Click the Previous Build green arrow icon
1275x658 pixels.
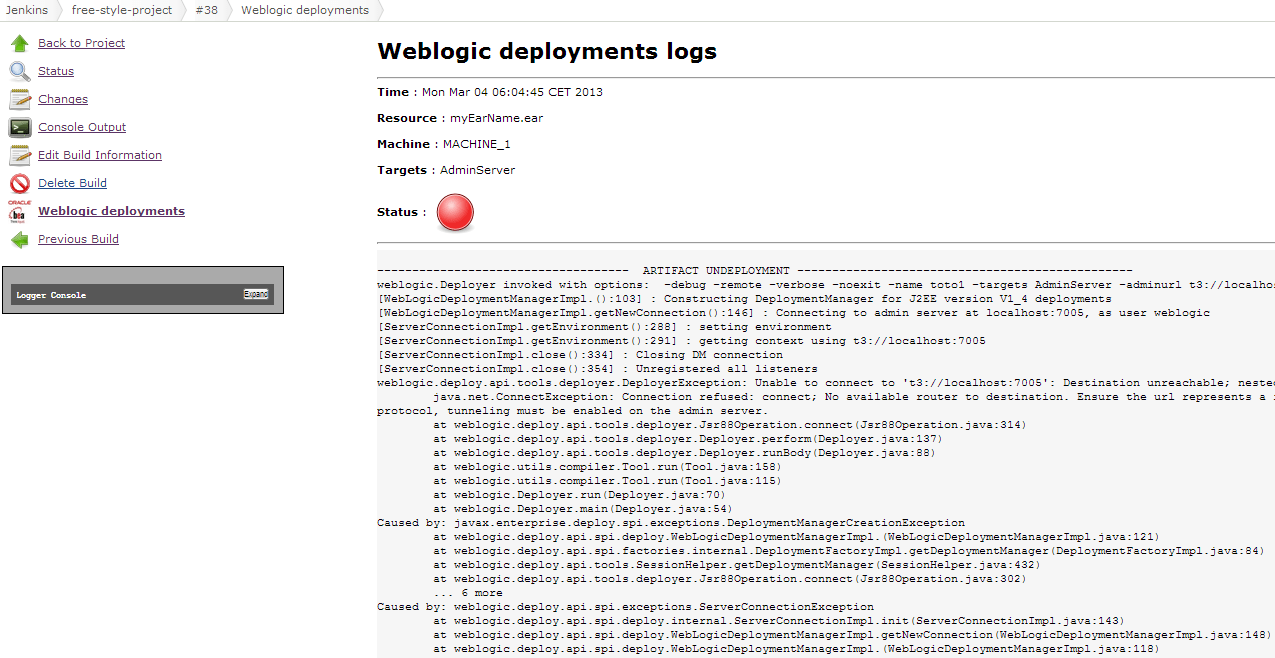18,238
